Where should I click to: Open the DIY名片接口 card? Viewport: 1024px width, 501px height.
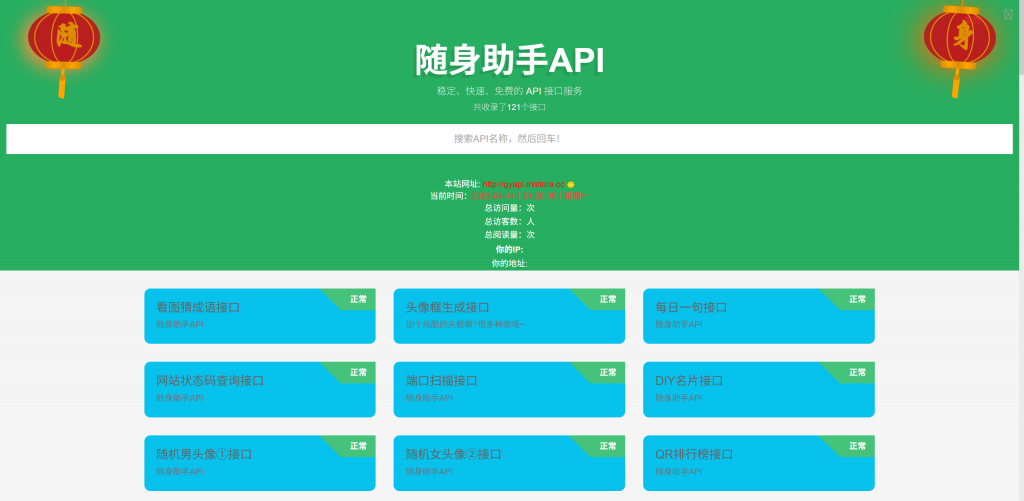[x=759, y=389]
